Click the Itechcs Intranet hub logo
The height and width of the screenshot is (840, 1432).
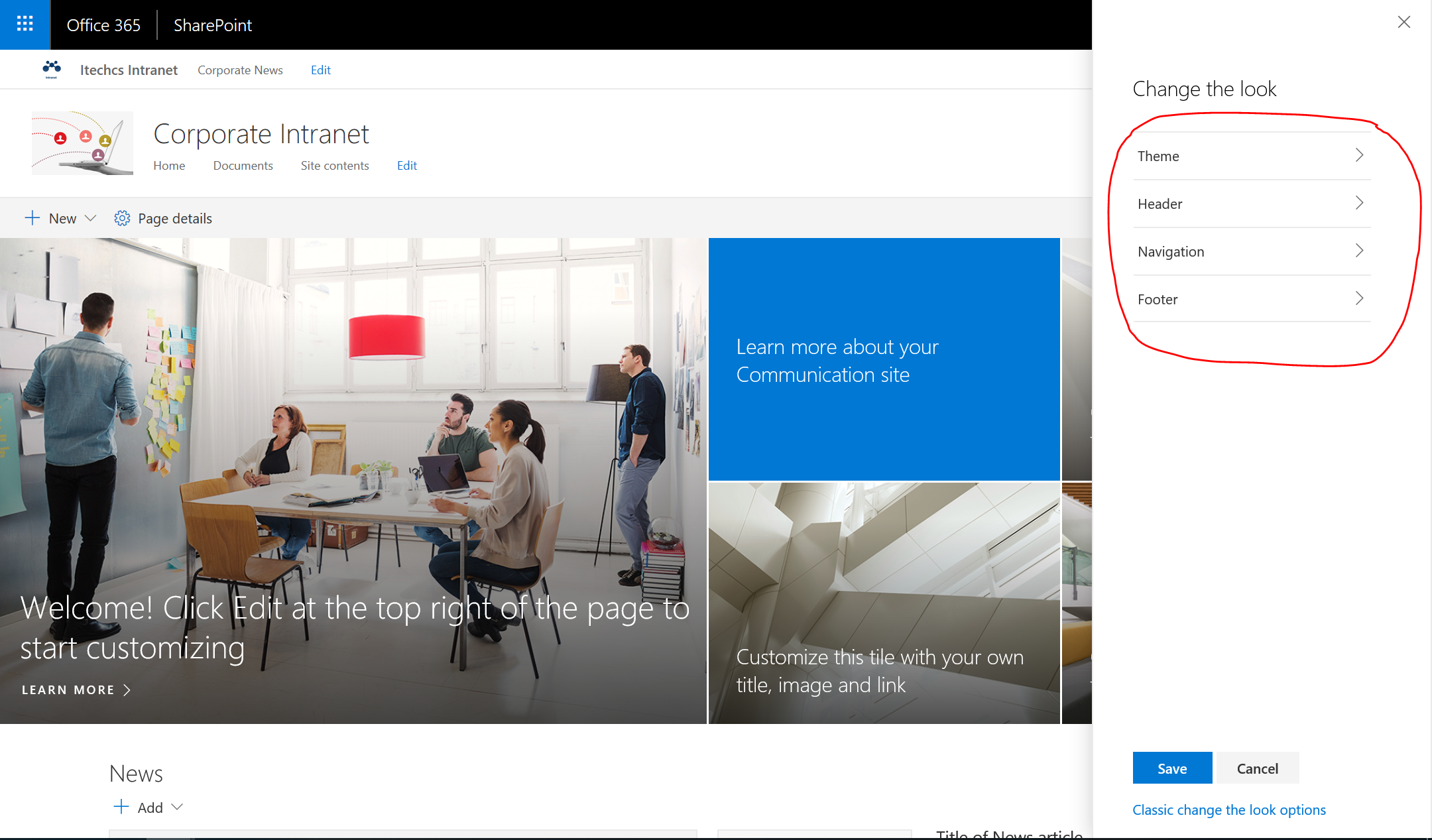[52, 69]
